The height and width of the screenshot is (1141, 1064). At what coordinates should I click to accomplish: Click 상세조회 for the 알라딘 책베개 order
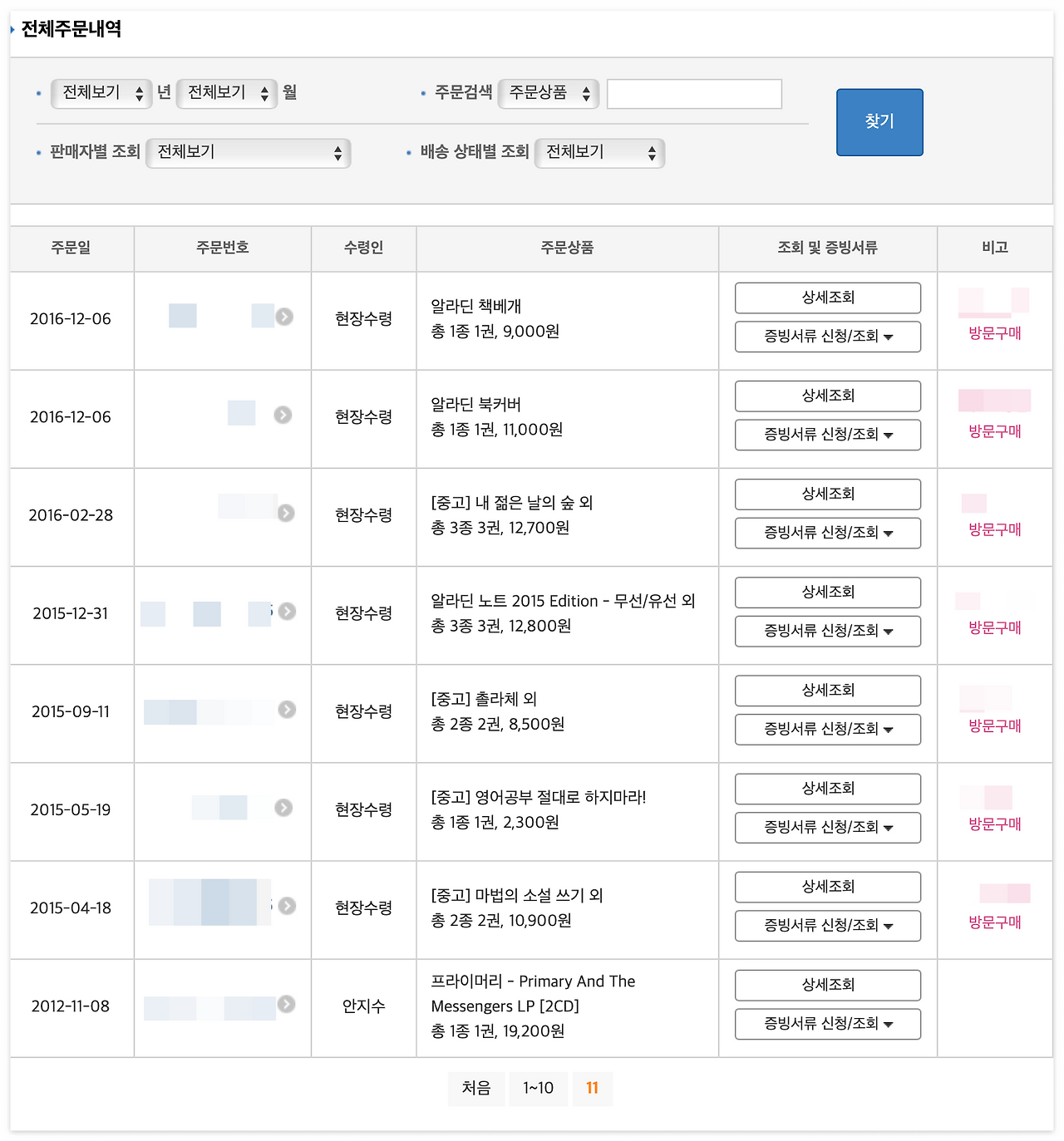(827, 298)
